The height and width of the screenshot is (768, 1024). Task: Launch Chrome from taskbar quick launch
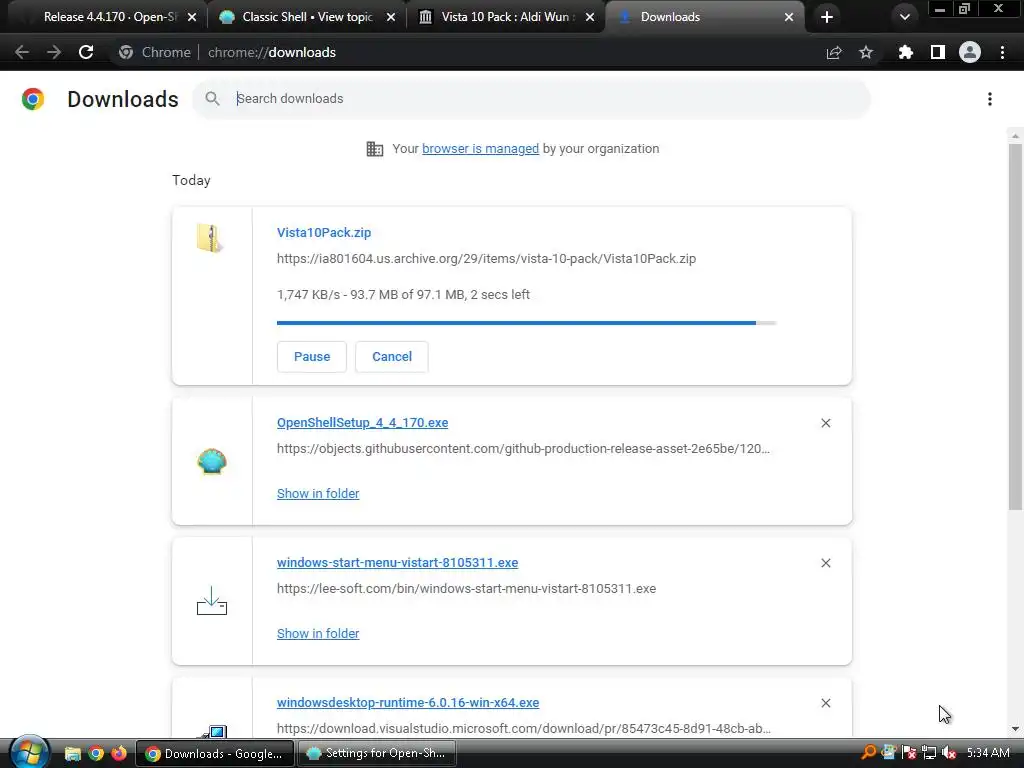tap(96, 754)
